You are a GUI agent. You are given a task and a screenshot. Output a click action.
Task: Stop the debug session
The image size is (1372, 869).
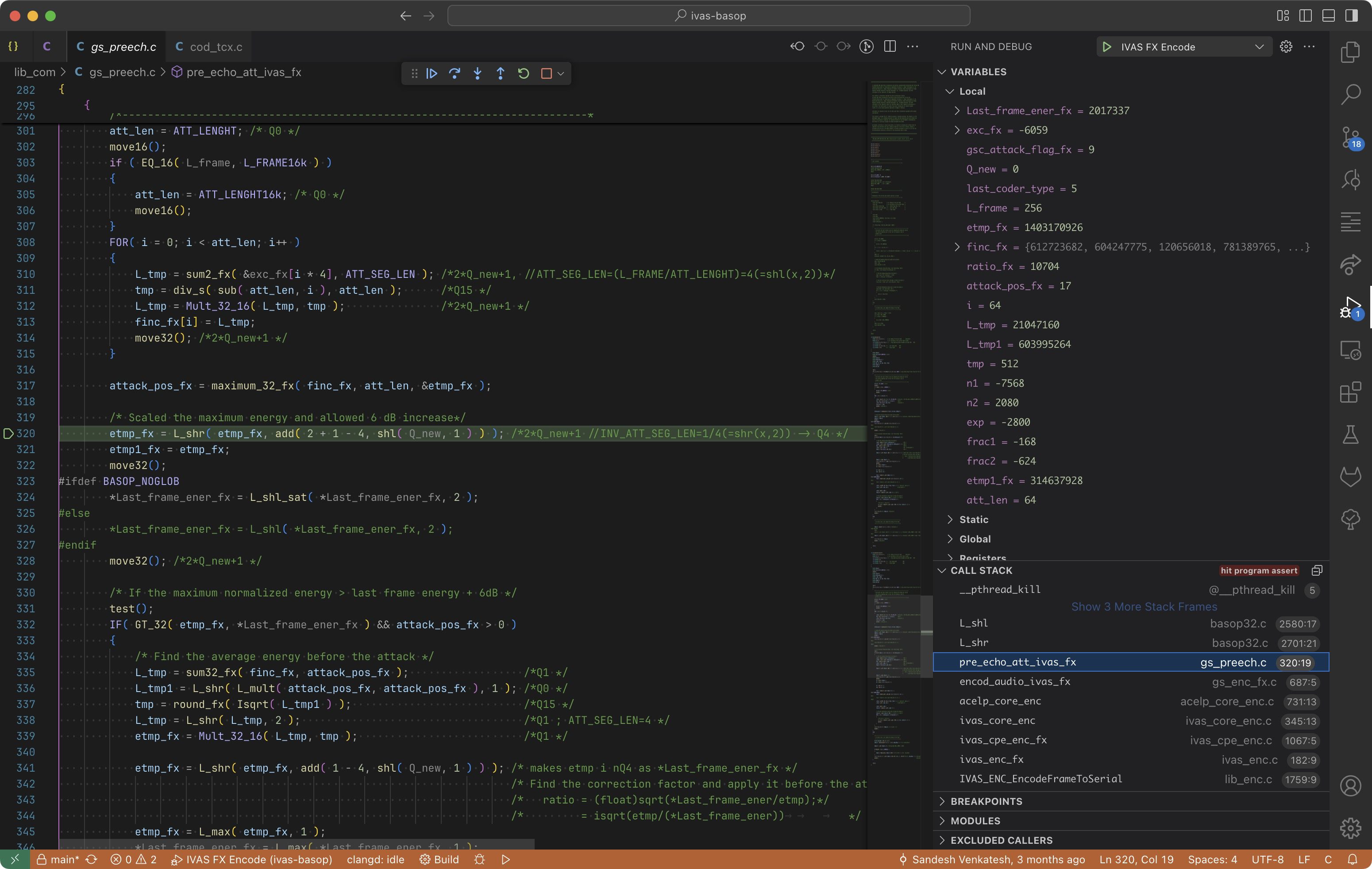pos(546,73)
